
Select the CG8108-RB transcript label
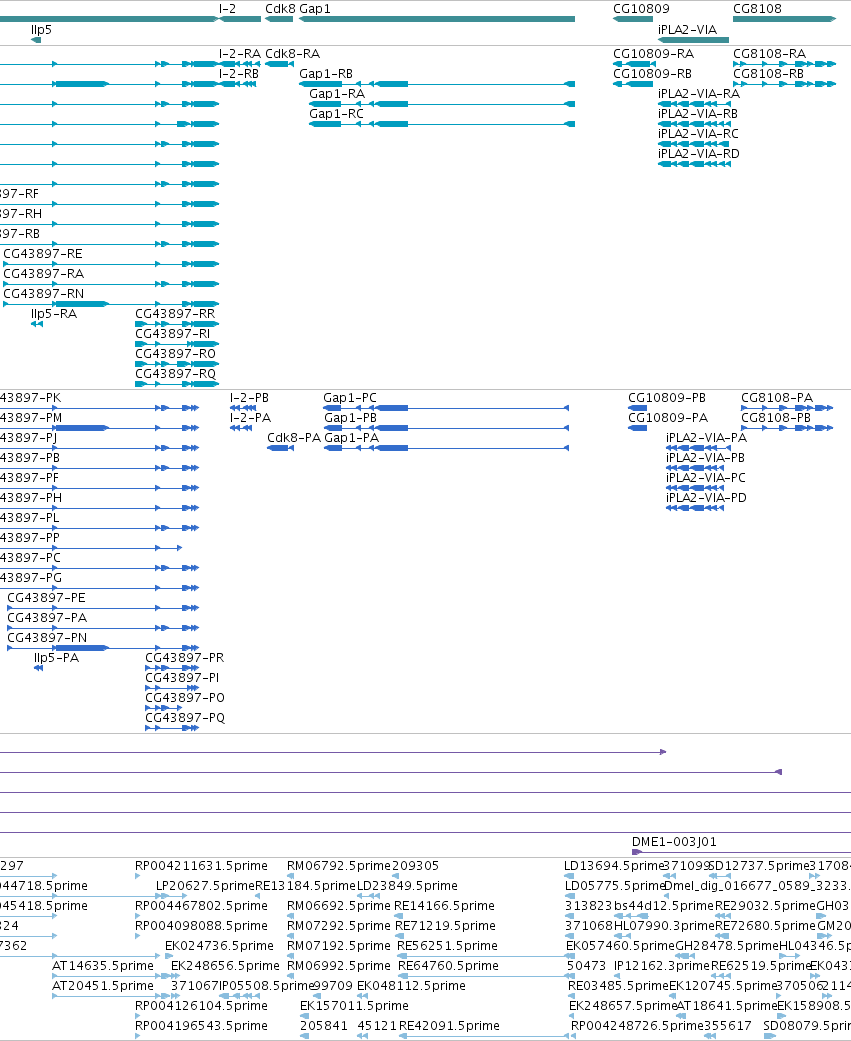768,74
